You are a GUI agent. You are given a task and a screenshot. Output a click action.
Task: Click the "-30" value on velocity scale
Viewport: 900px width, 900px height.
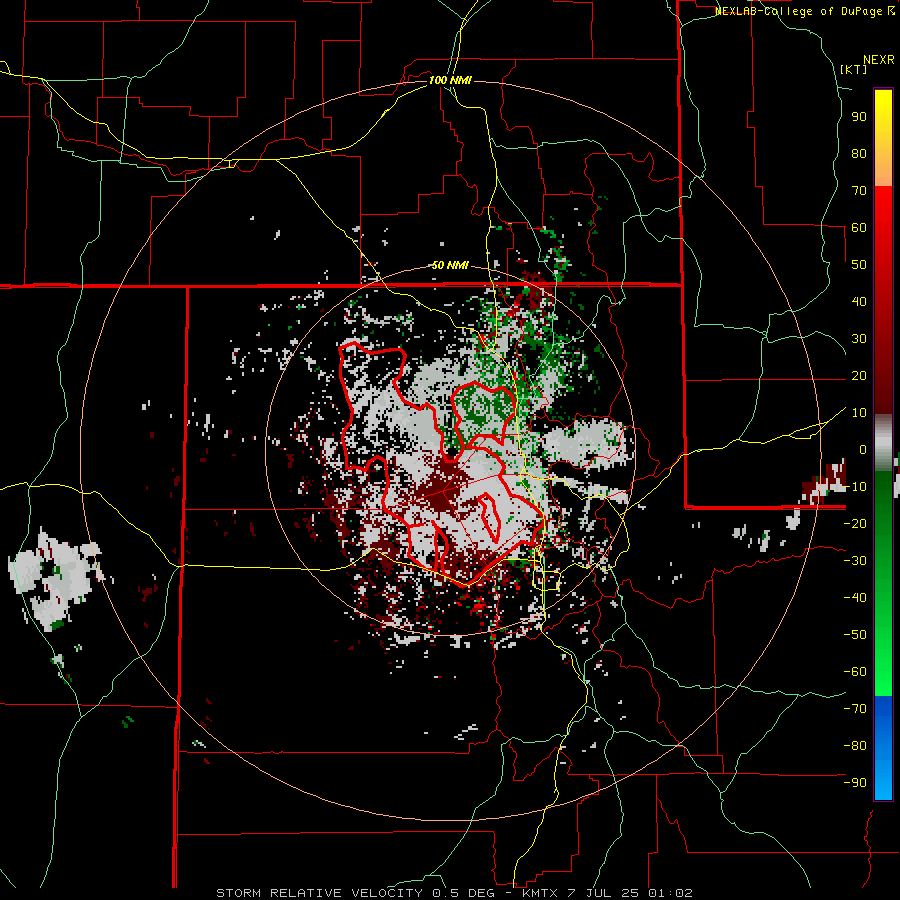tap(855, 561)
